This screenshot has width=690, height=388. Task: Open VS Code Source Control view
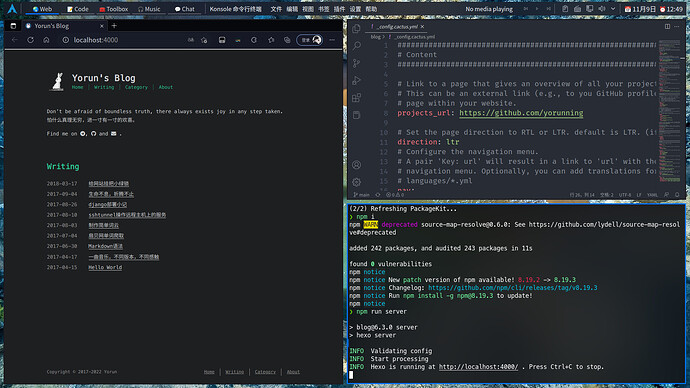tap(356, 63)
